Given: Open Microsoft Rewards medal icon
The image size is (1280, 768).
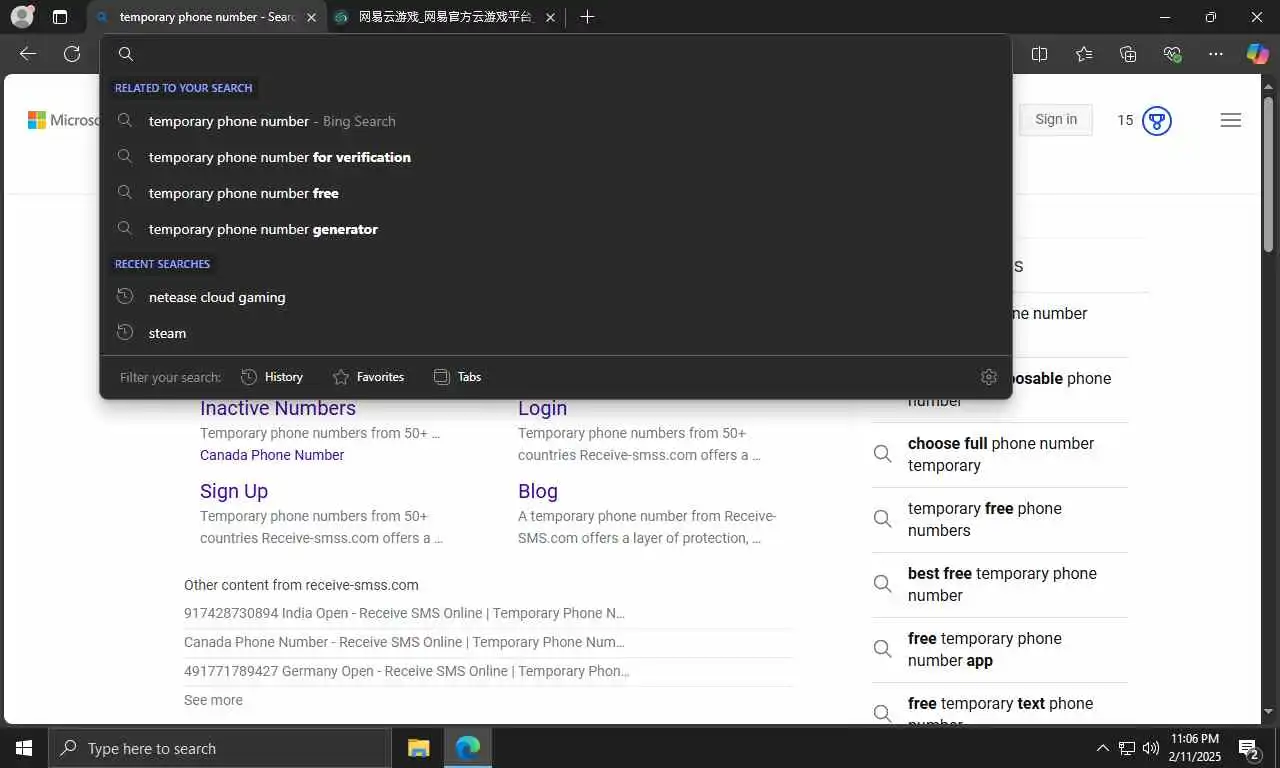Looking at the screenshot, I should pos(1157,121).
